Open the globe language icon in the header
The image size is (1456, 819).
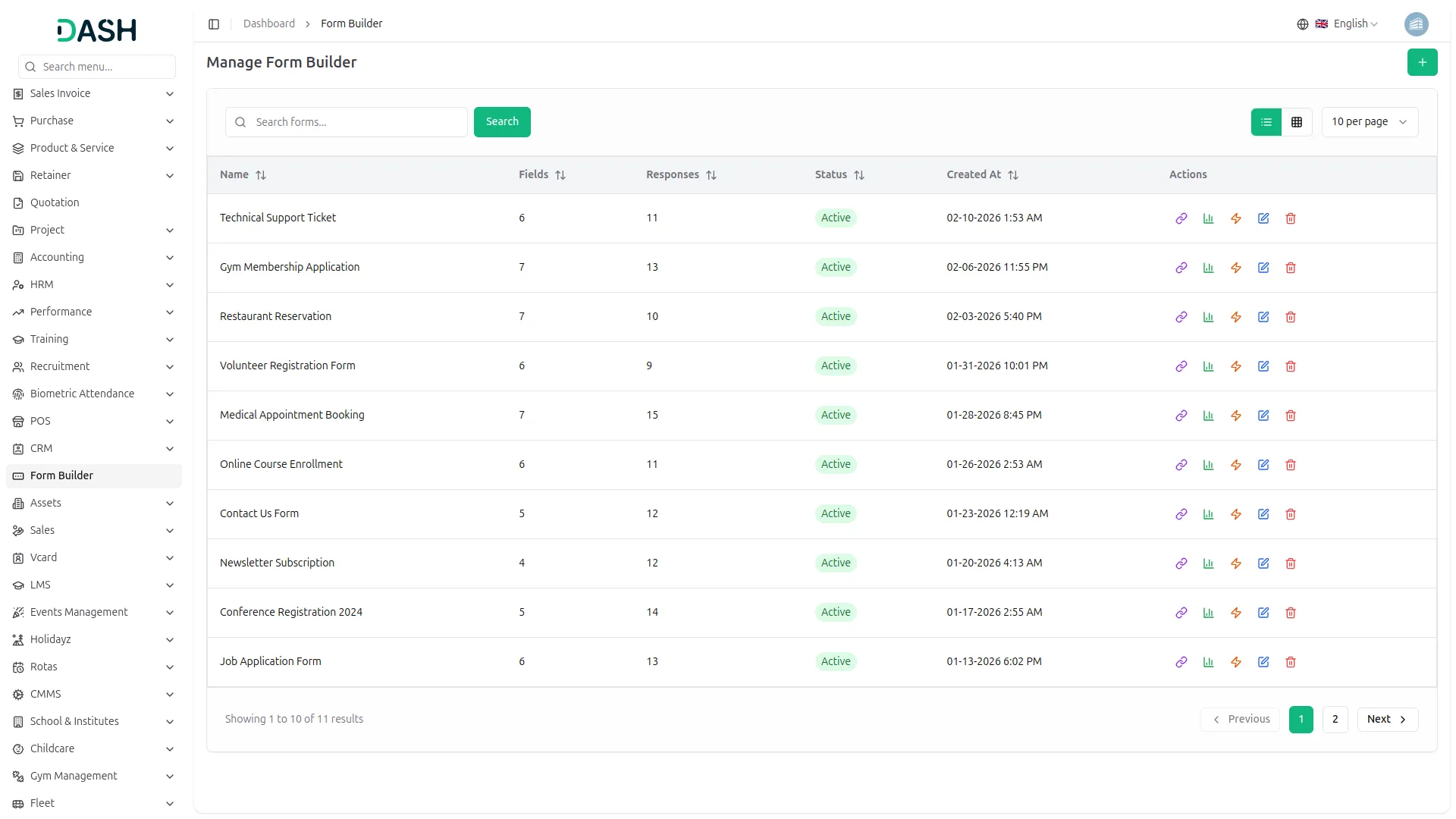tap(1303, 24)
